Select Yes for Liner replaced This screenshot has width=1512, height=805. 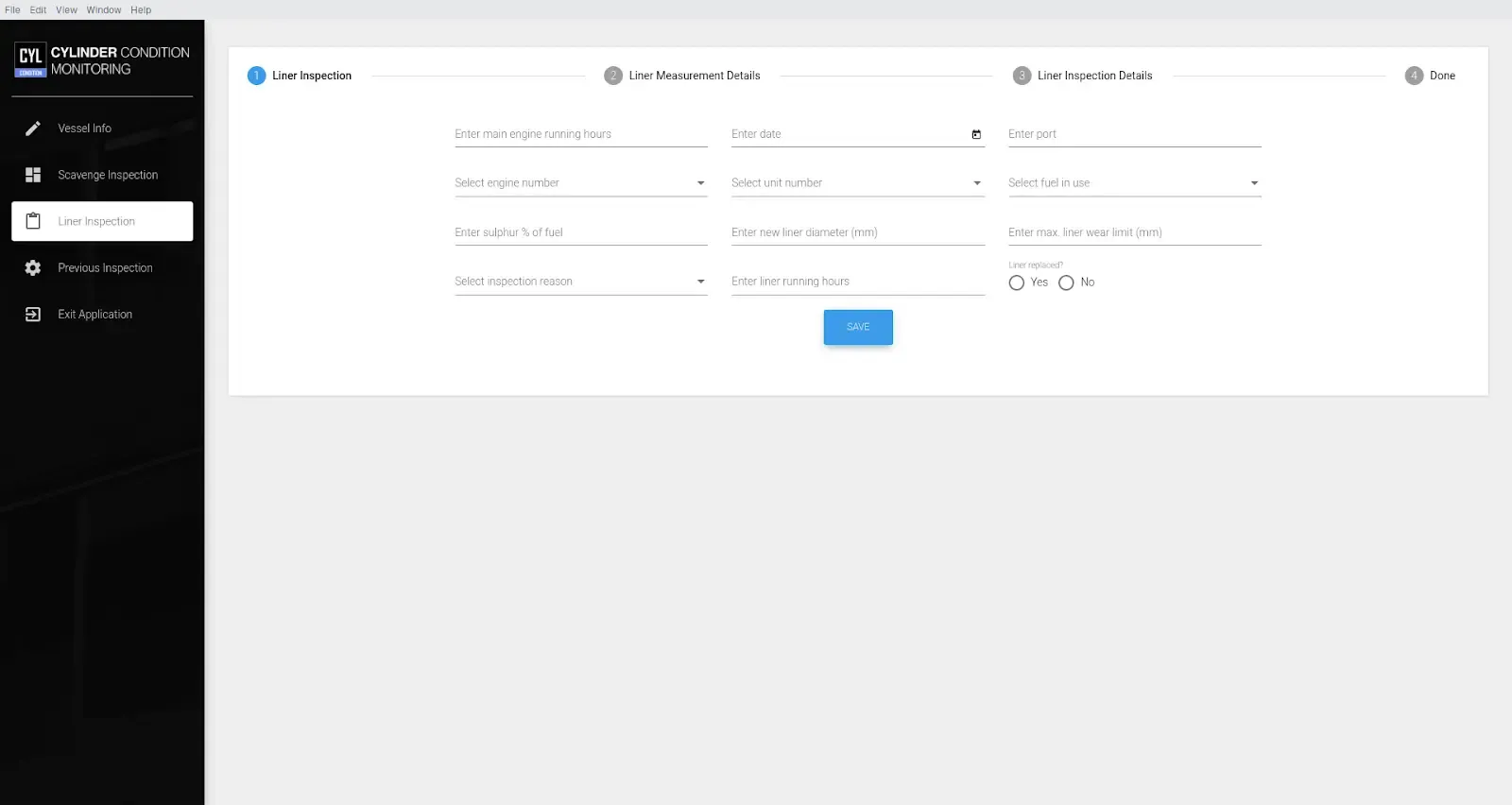coord(1017,283)
